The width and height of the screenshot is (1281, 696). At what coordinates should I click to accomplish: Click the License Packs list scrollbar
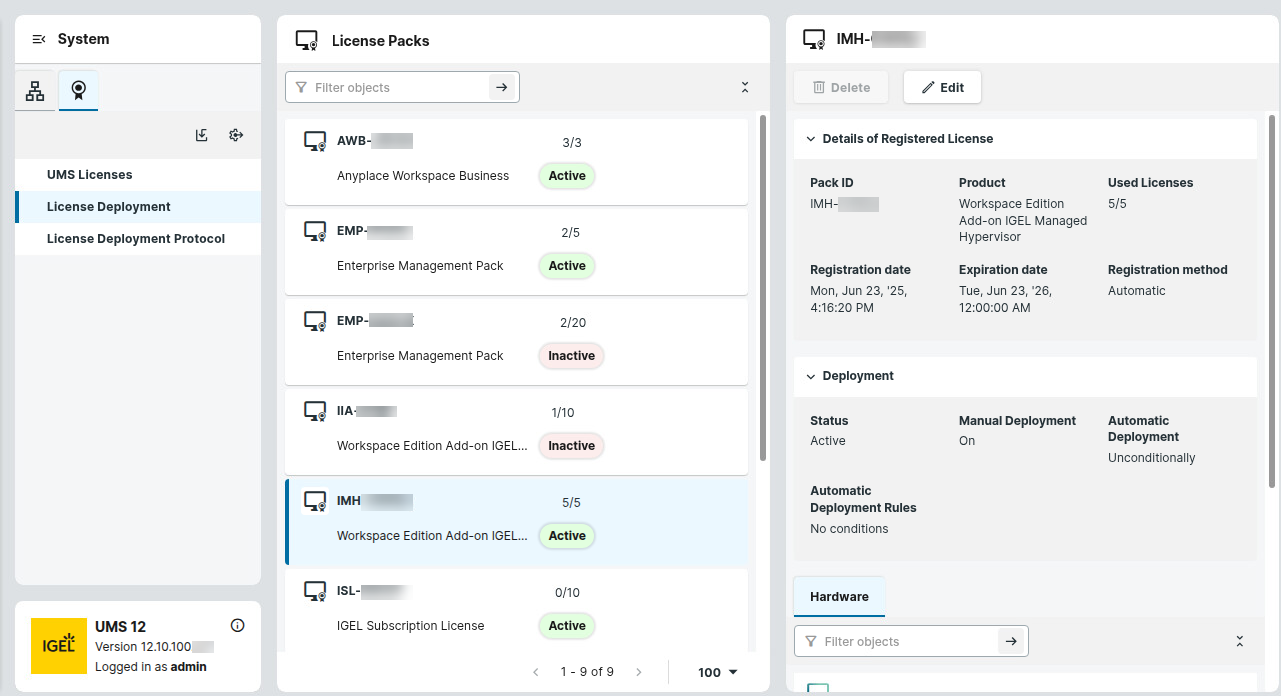tap(763, 288)
